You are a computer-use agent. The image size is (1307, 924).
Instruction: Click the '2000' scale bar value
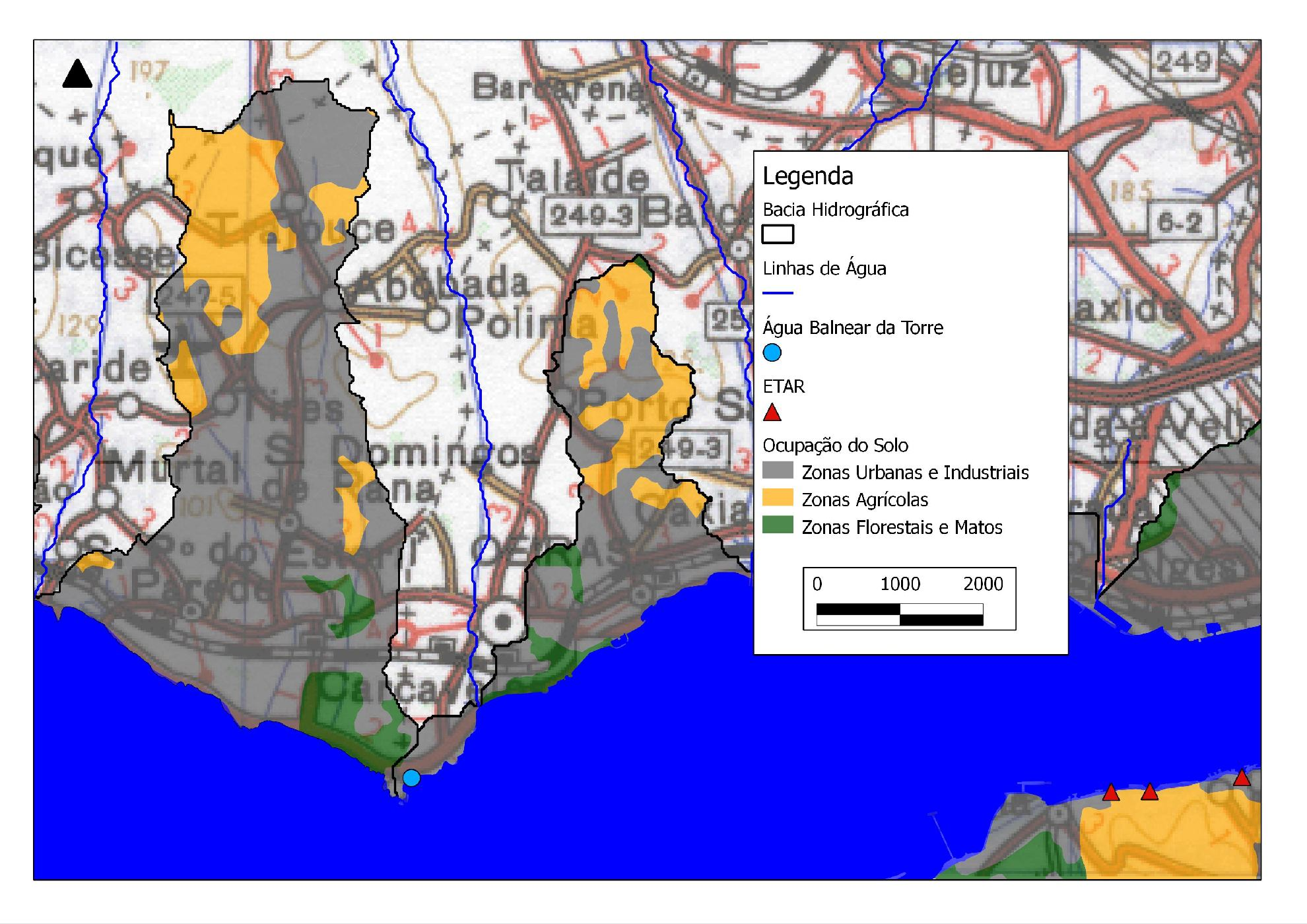[984, 584]
